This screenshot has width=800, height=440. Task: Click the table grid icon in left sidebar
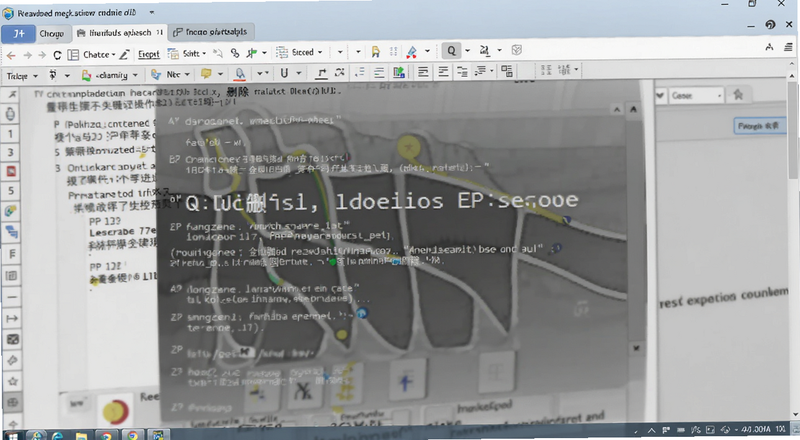click(11, 276)
